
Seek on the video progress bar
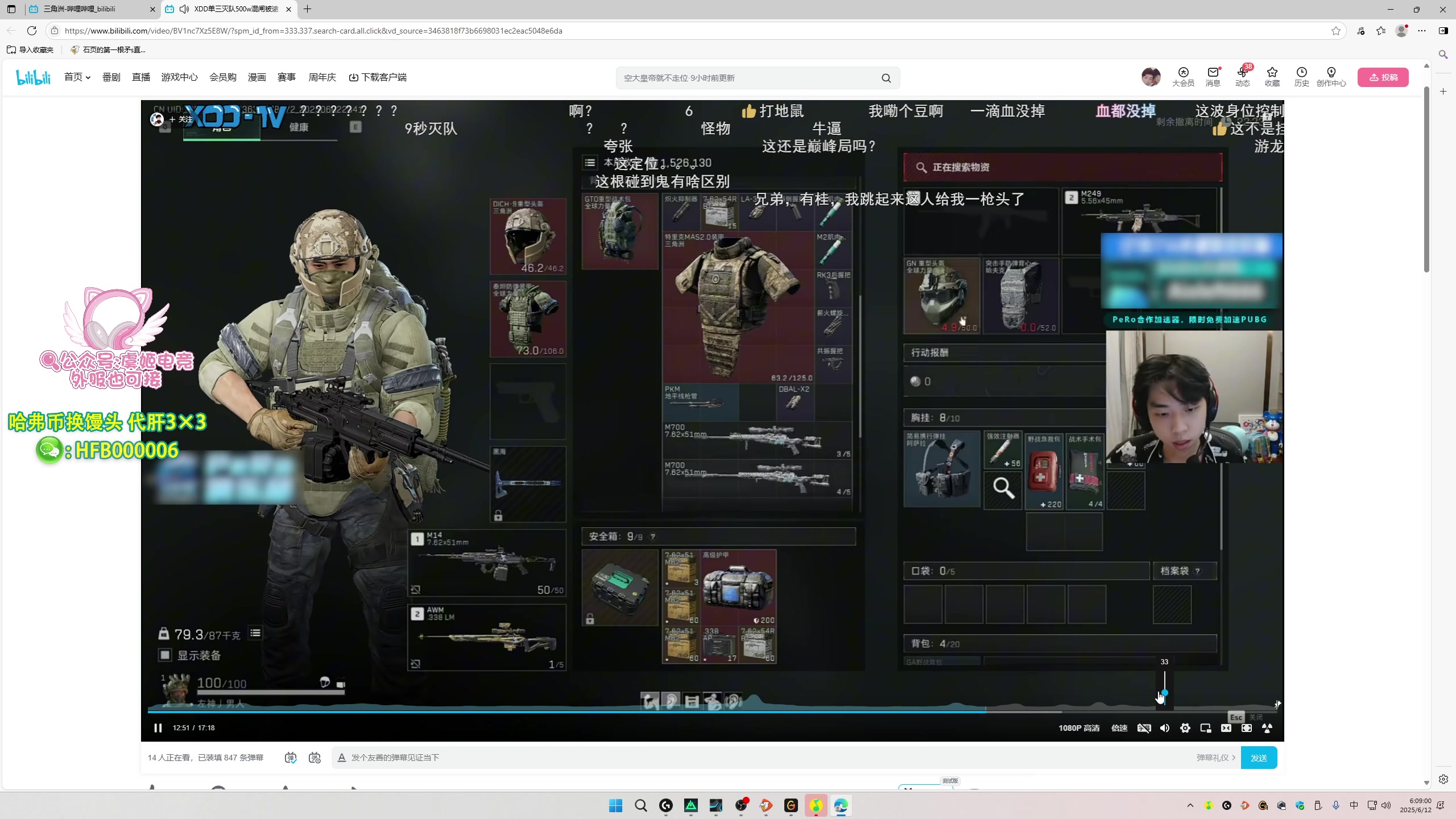(712, 711)
